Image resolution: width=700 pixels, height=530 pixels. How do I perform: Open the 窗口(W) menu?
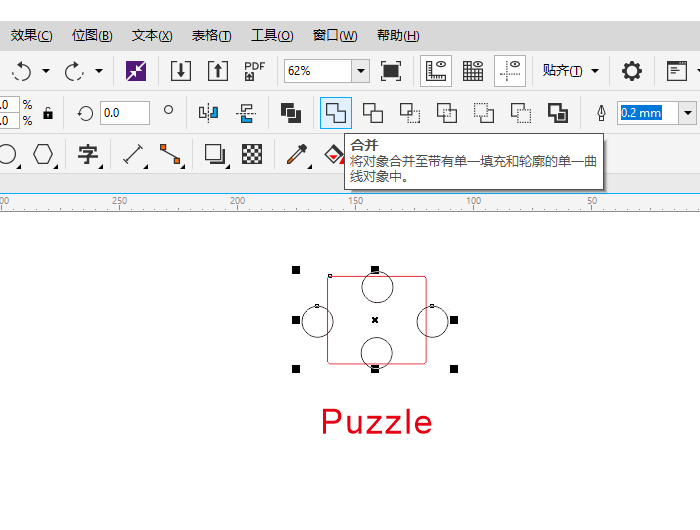click(x=335, y=35)
